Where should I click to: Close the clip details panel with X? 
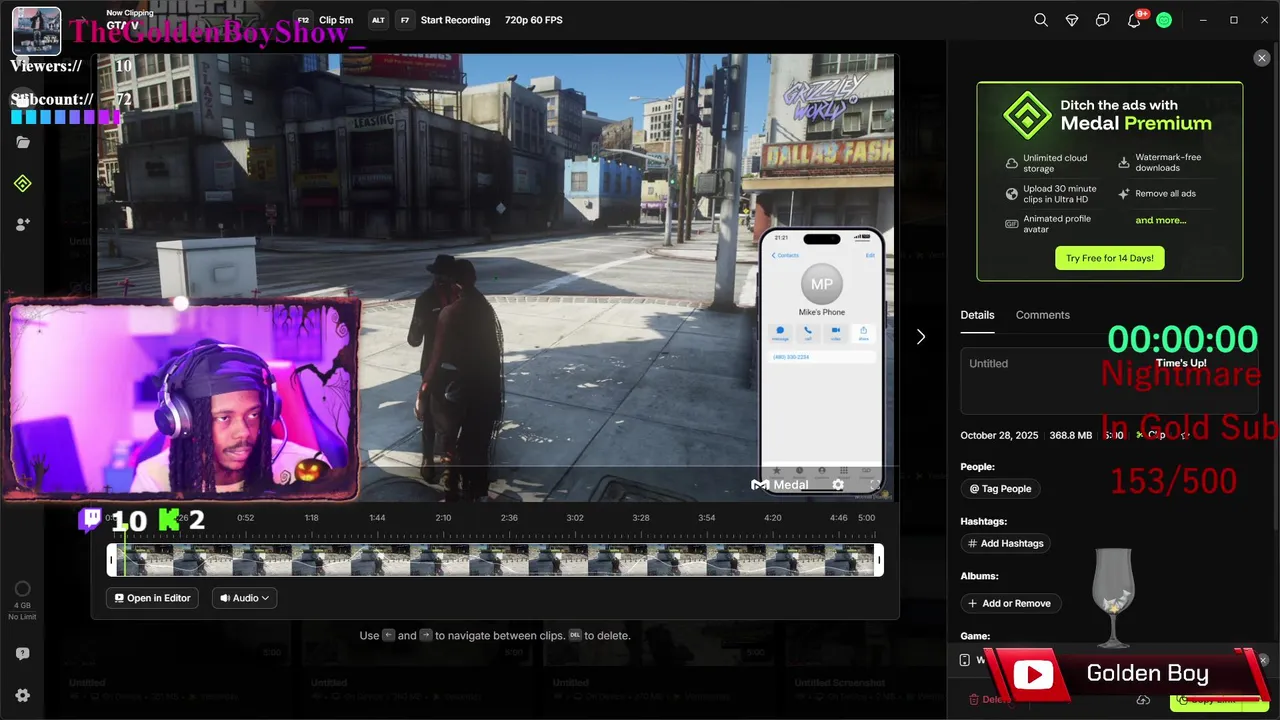point(1262,58)
